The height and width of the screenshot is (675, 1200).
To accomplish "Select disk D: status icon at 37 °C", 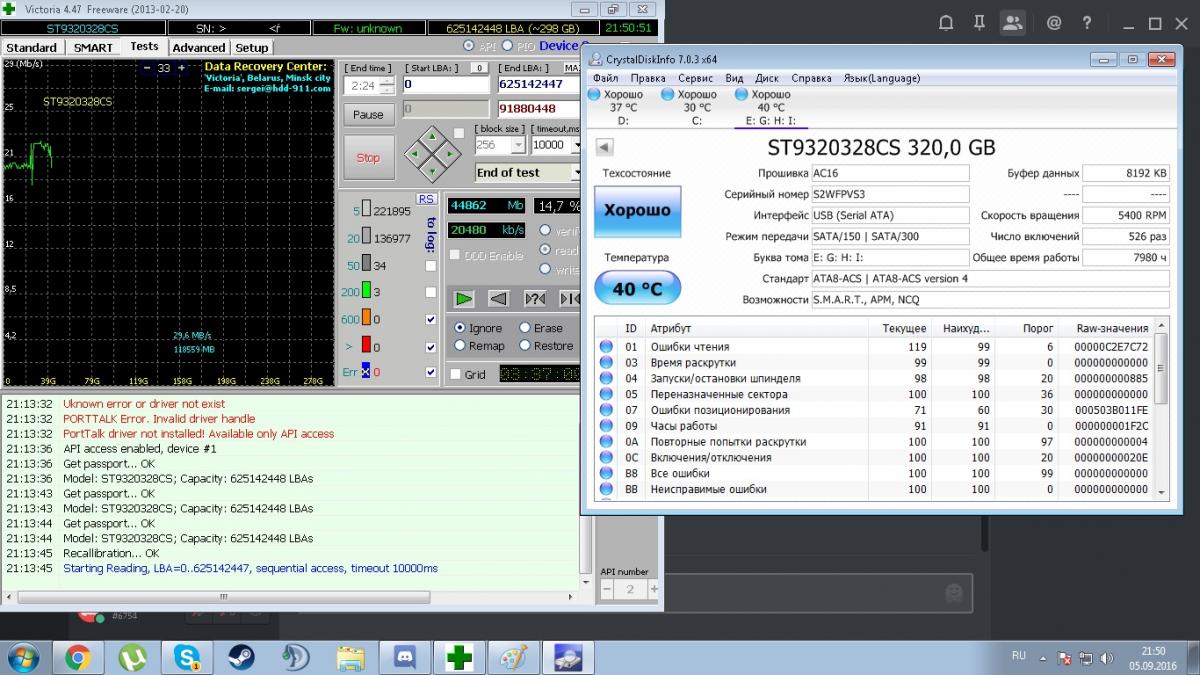I will 593,95.
